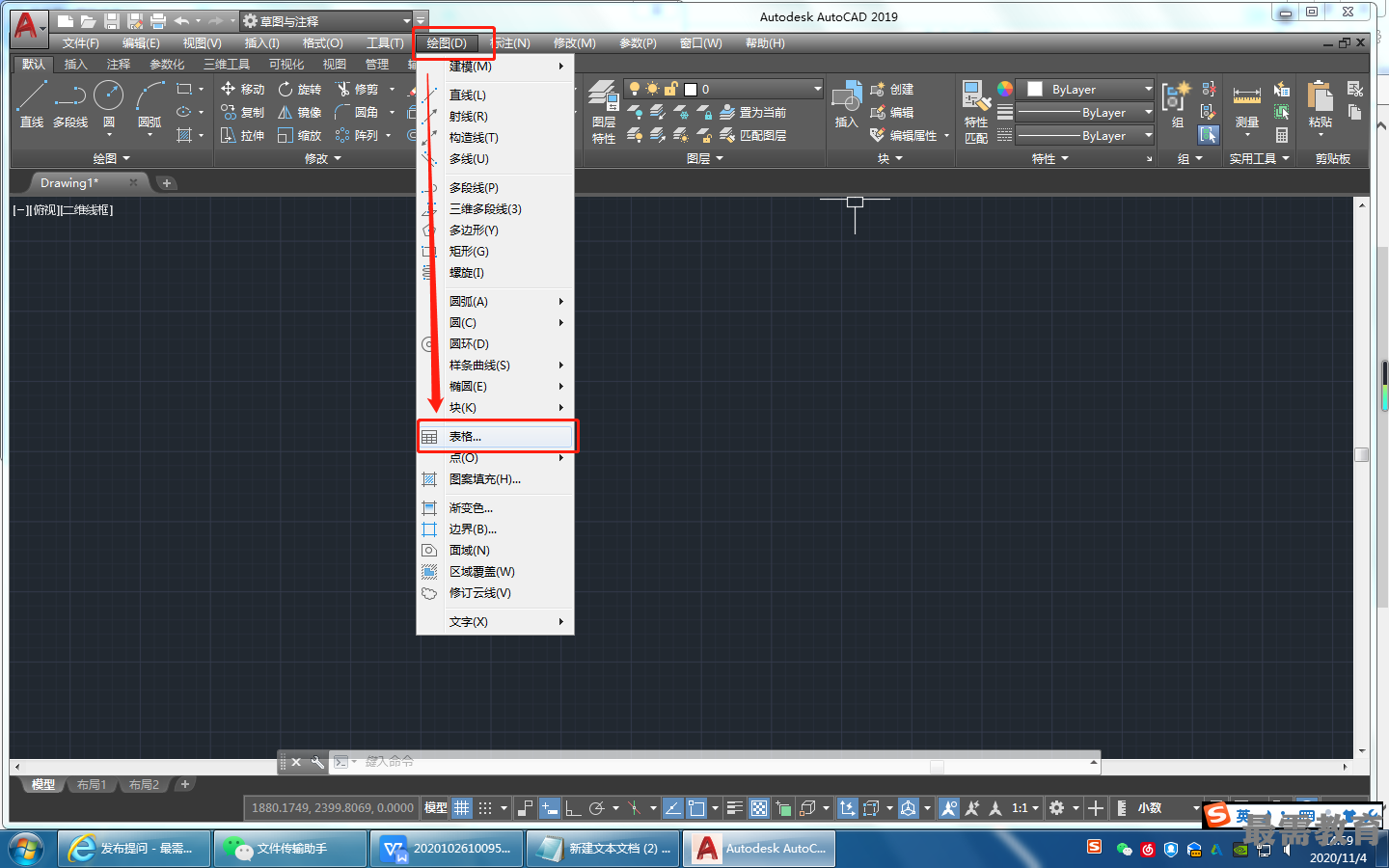1389x868 pixels.
Task: Click the Print icon in quick access toolbar
Action: [x=157, y=21]
